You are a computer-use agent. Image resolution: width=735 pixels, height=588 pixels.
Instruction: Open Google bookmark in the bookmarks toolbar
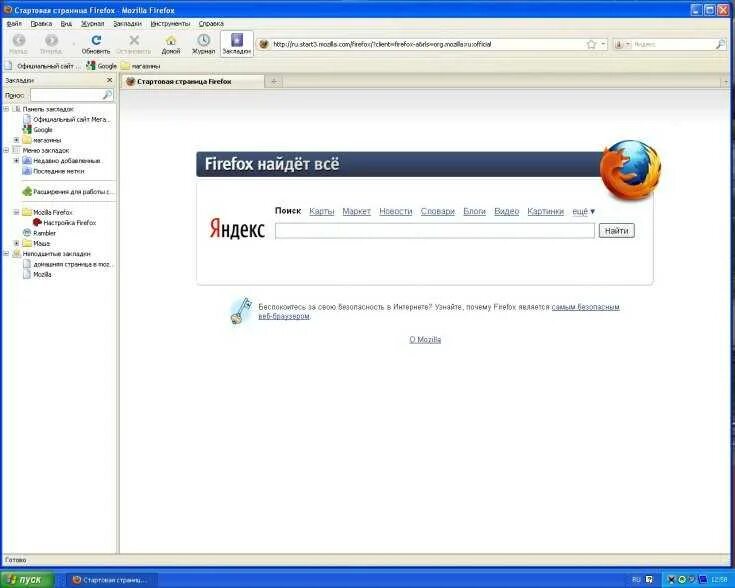(x=102, y=66)
